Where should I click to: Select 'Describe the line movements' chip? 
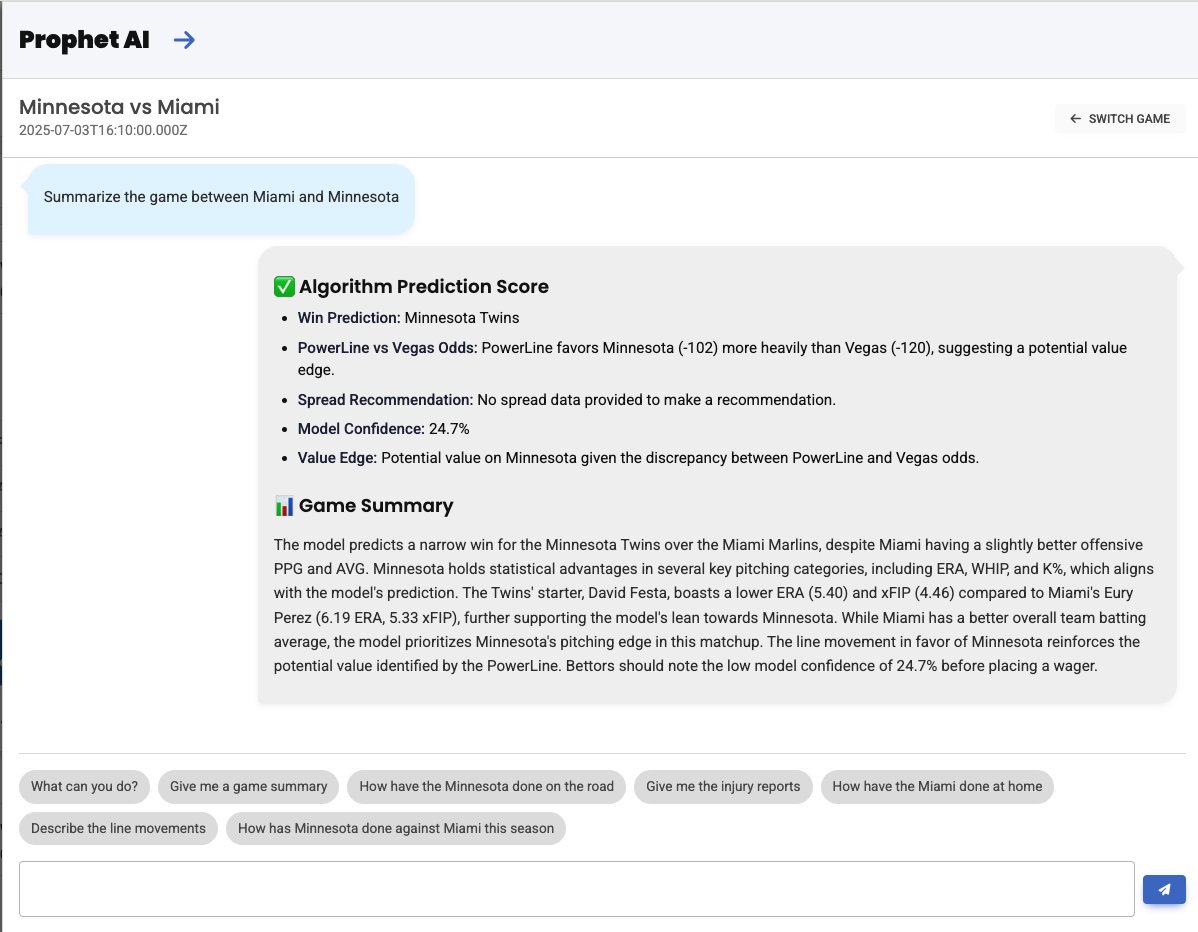(118, 828)
